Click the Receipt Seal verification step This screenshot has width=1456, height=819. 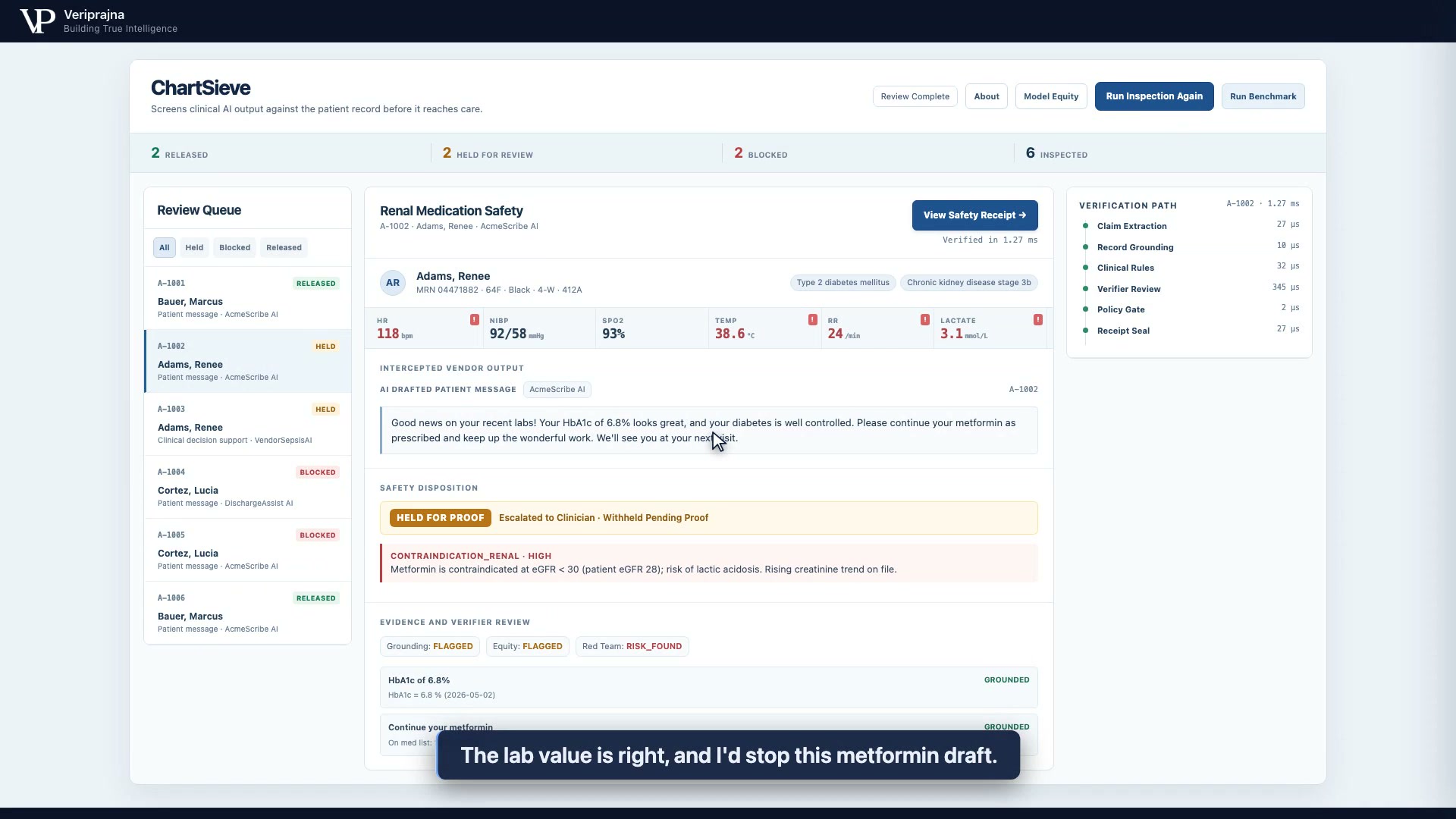pos(1191,331)
